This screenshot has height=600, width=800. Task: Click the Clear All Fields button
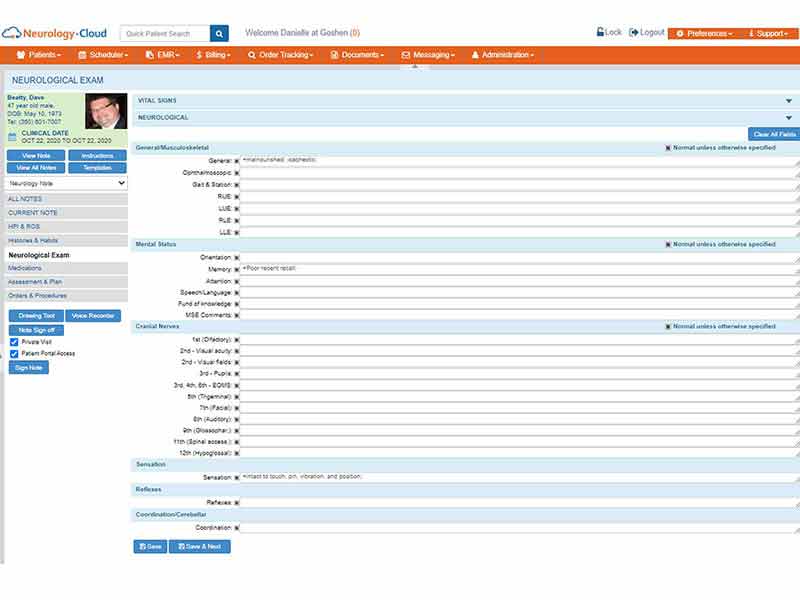774,134
